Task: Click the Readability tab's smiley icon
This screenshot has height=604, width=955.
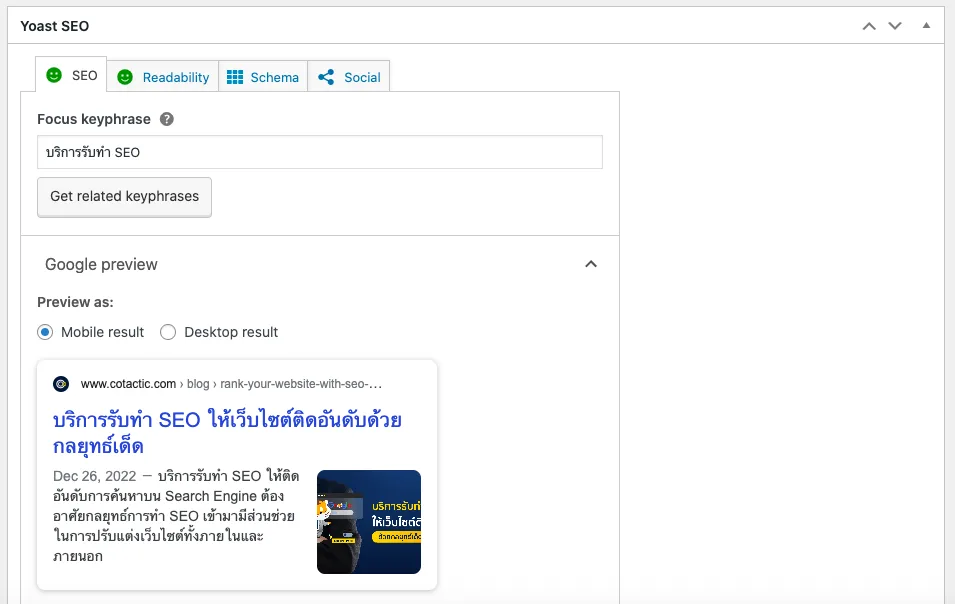Action: coord(124,76)
